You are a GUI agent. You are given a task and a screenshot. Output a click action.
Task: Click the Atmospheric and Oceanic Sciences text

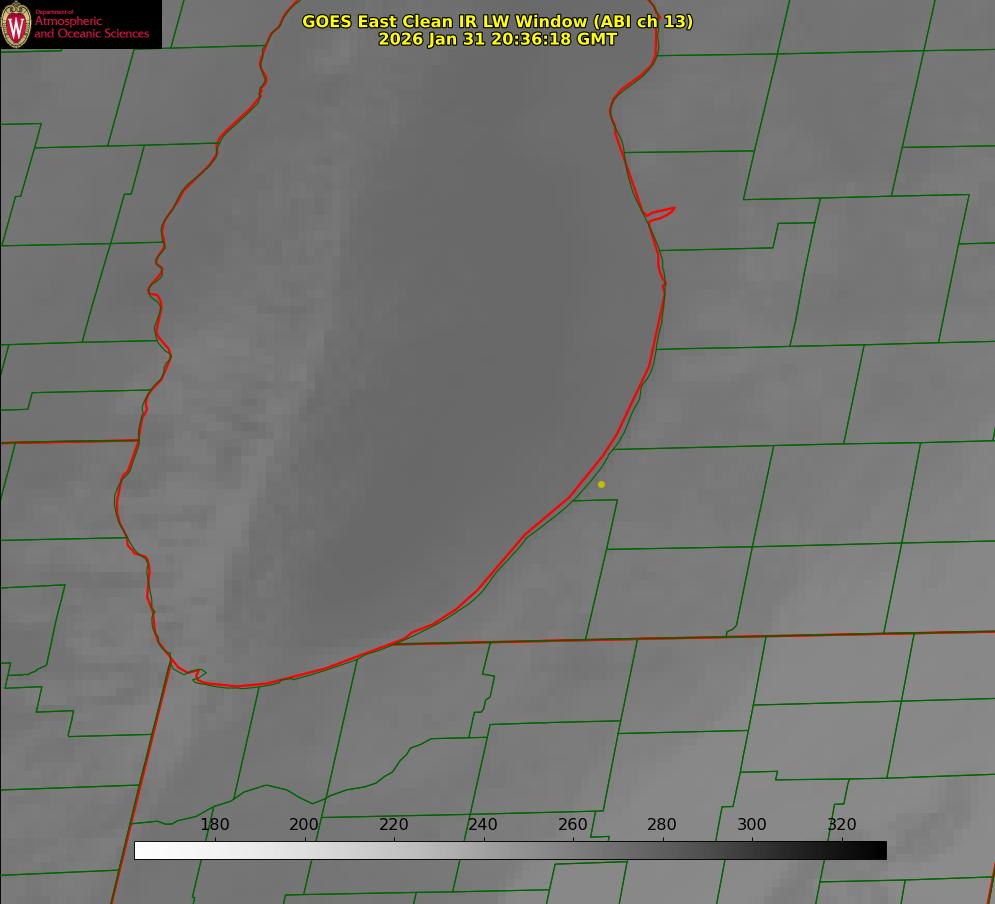click(x=92, y=27)
